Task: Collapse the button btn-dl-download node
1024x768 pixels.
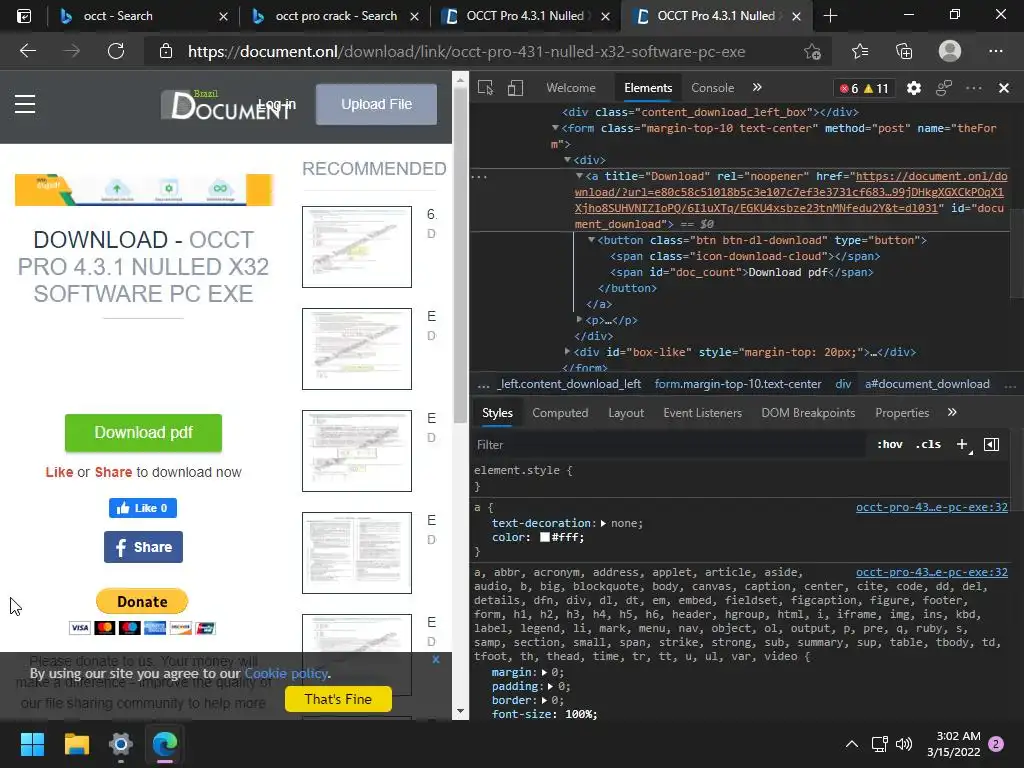Action: click(x=591, y=240)
